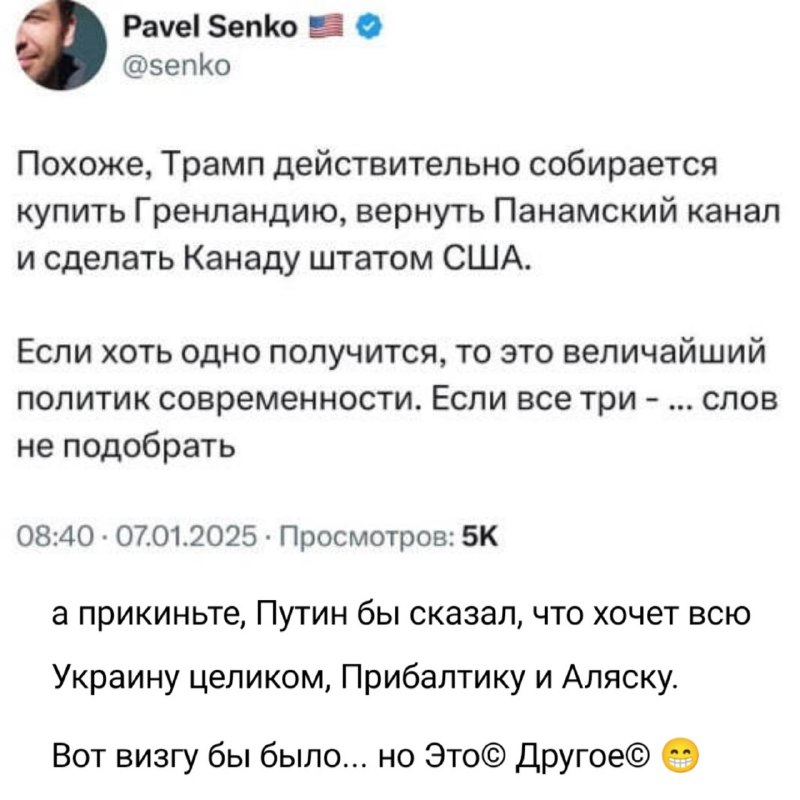The height and width of the screenshot is (800, 800).
Task: Click the display name Pavel Senko
Action: pos(210,27)
